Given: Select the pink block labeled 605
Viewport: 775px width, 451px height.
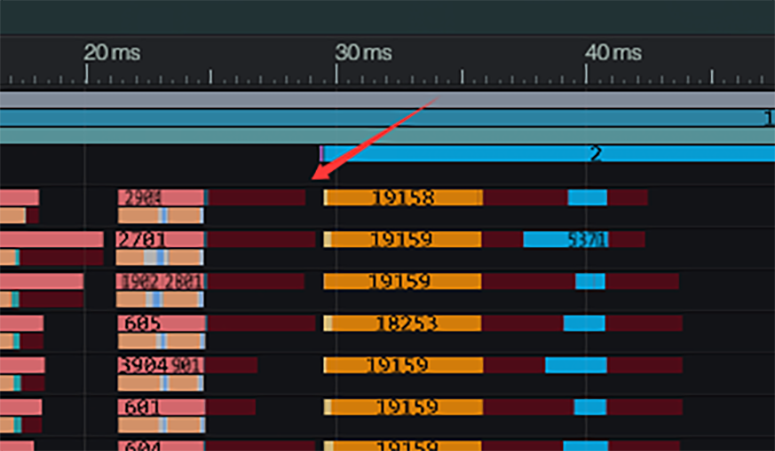Looking at the screenshot, I should coord(160,323).
